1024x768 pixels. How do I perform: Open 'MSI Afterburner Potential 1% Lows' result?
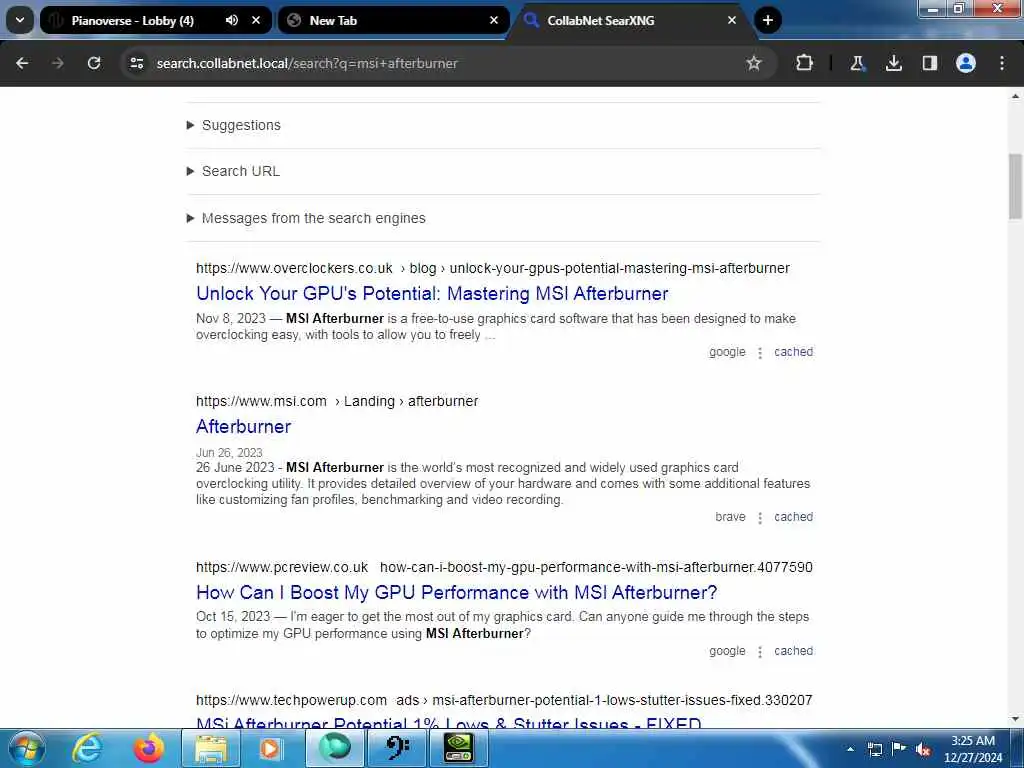click(449, 724)
